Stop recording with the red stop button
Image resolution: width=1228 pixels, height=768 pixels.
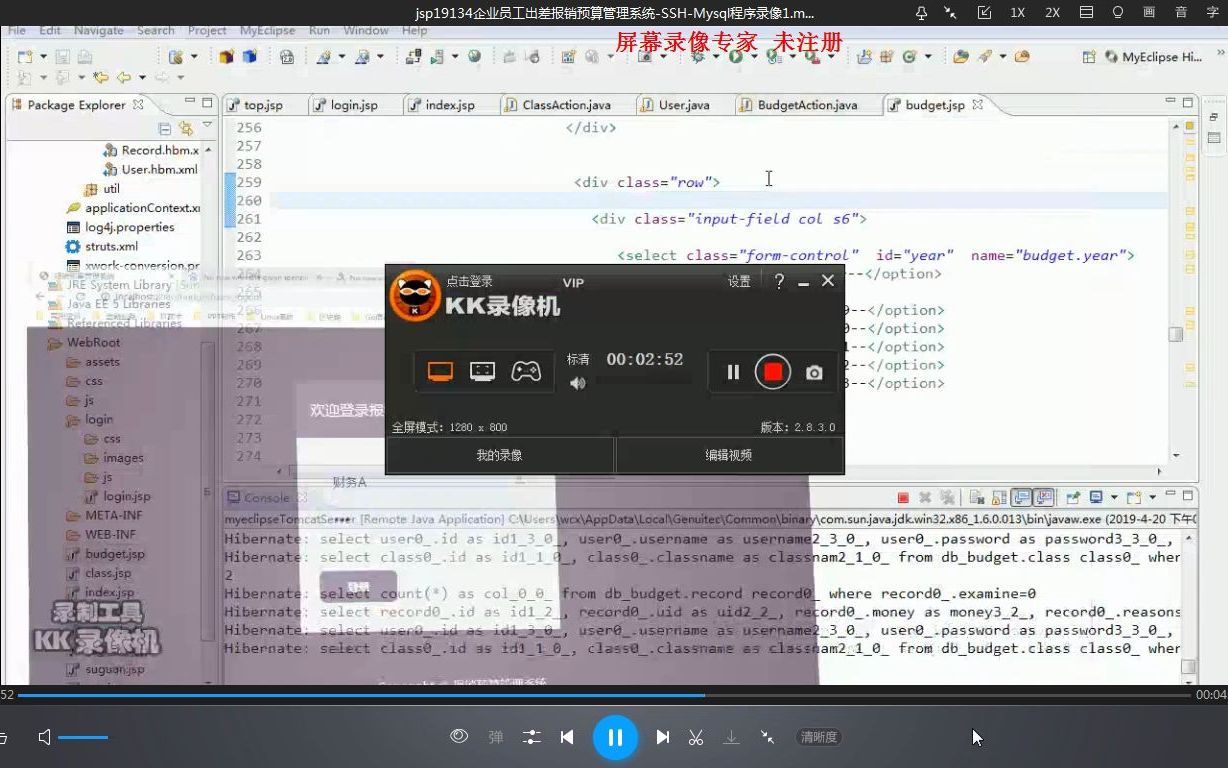pyautogui.click(x=772, y=371)
